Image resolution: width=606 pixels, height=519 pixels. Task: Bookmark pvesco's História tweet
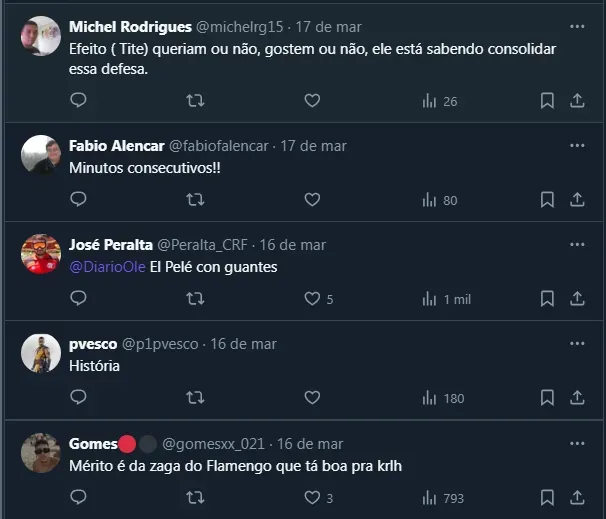[x=547, y=398]
